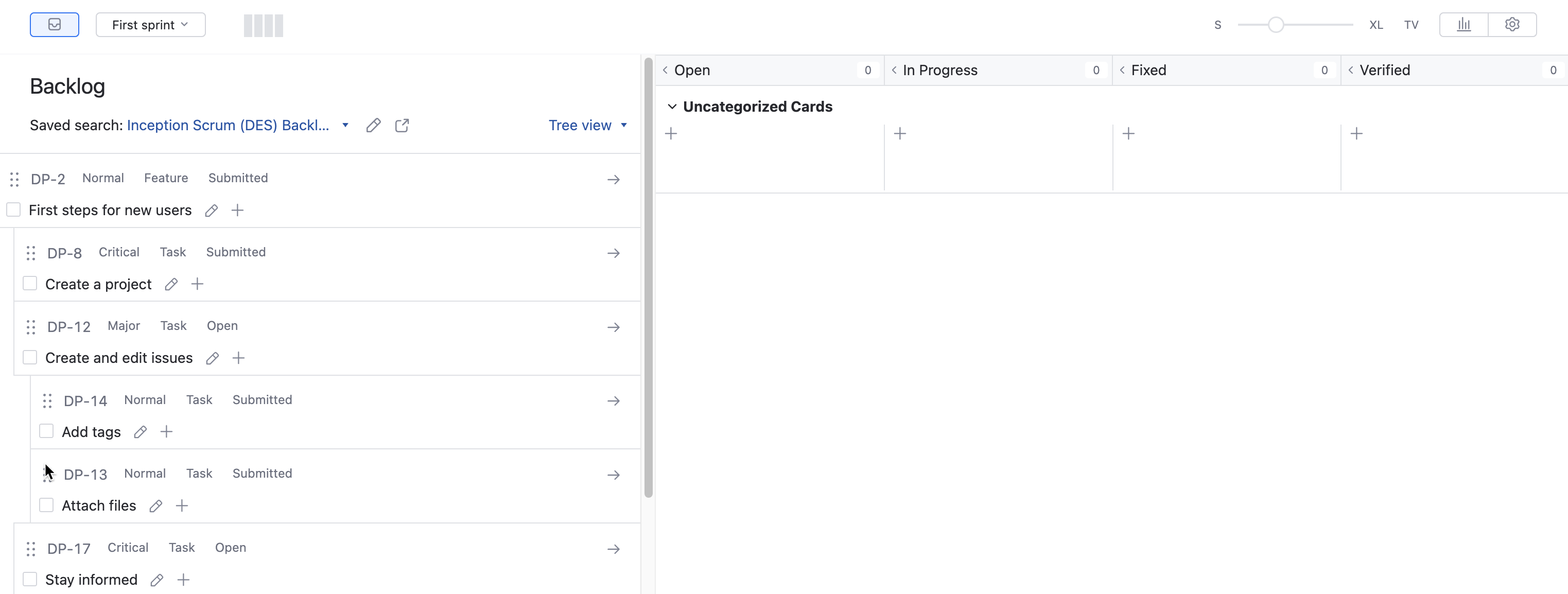Screen dimensions: 1568x594
Task: Collapse the In Progress column
Action: click(x=893, y=70)
